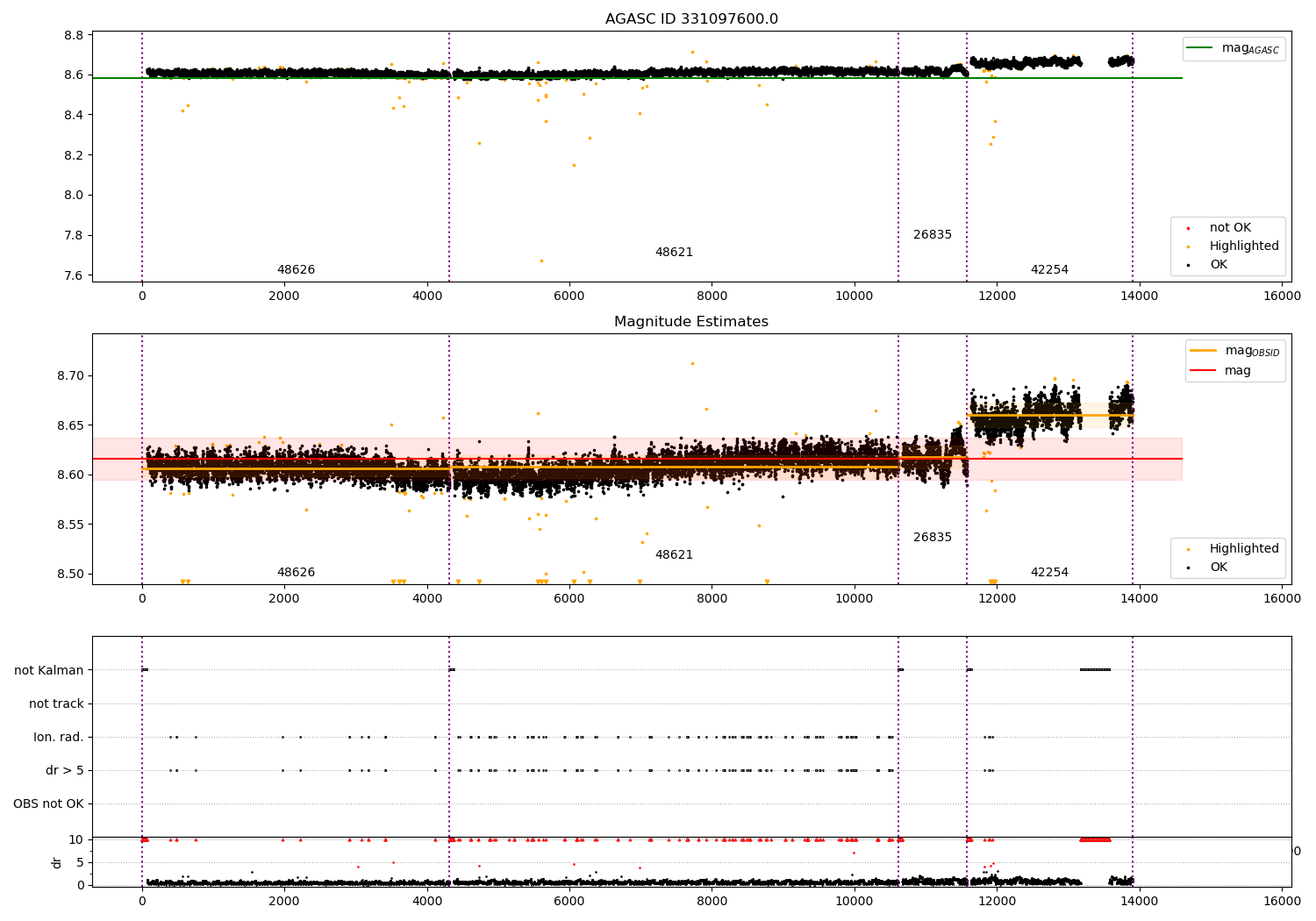
Task: Click lowest orange outlier near 7.67 in top plot
Action: pyautogui.click(x=541, y=261)
